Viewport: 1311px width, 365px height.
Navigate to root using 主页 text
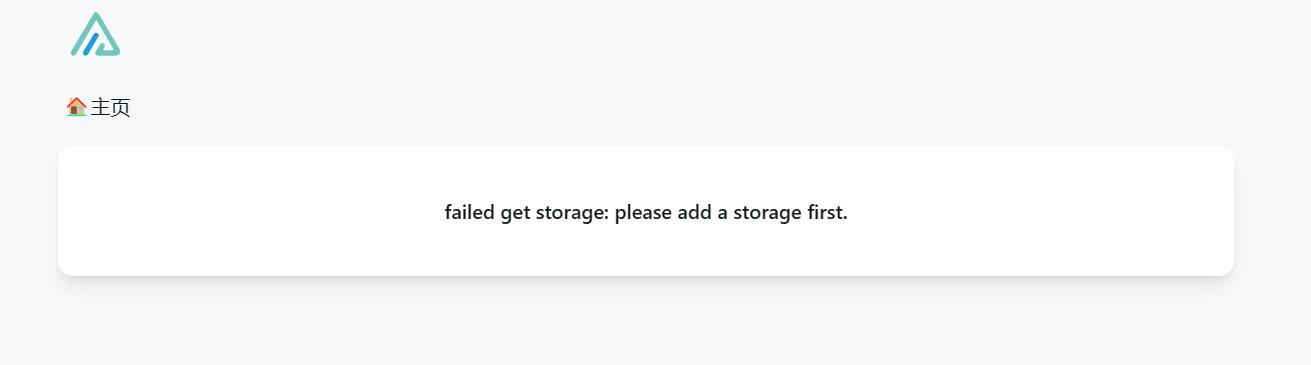coord(110,107)
